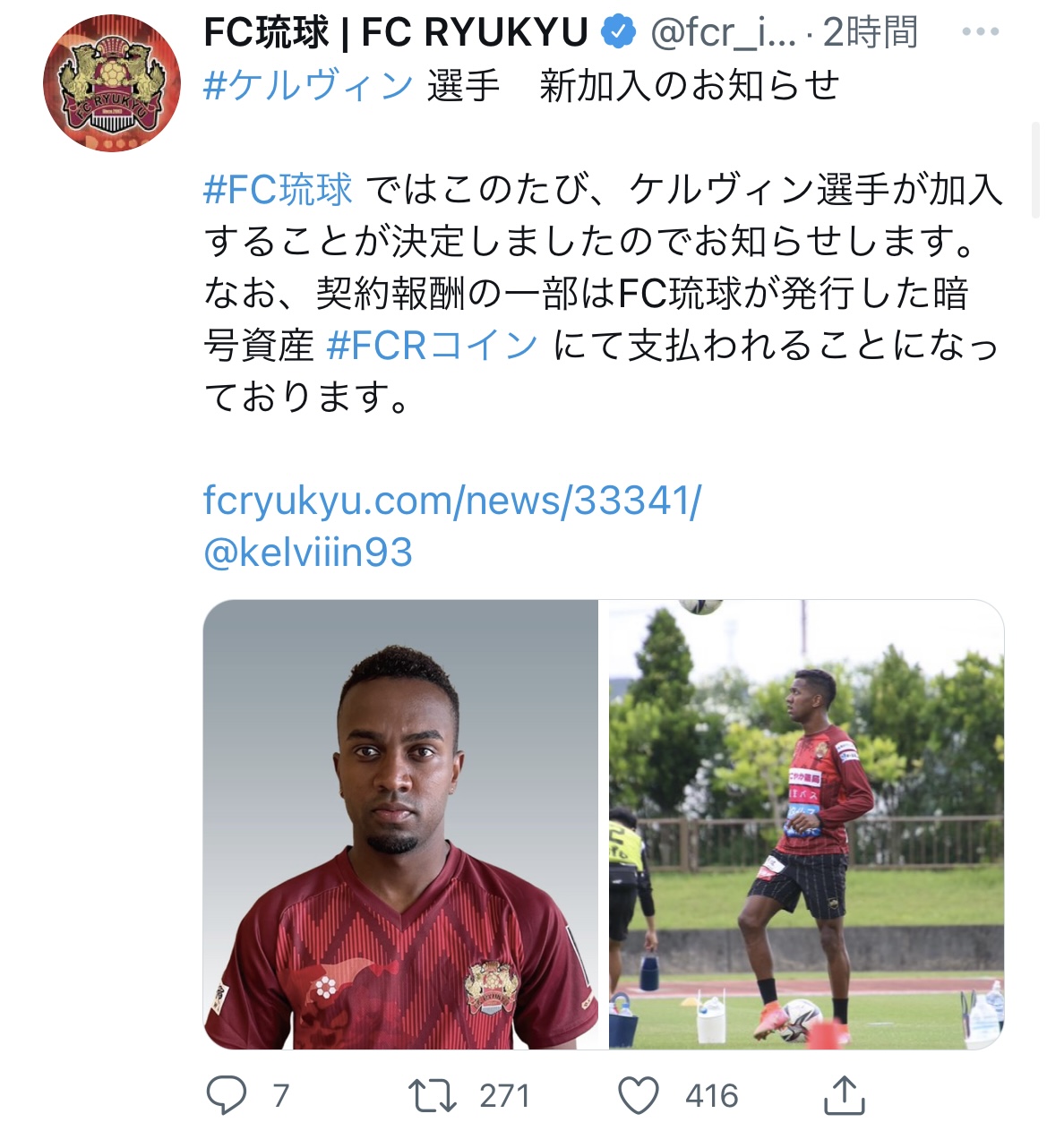This screenshot has width=1047, height=1148.
Task: View the player portrait photo
Action: (400, 824)
